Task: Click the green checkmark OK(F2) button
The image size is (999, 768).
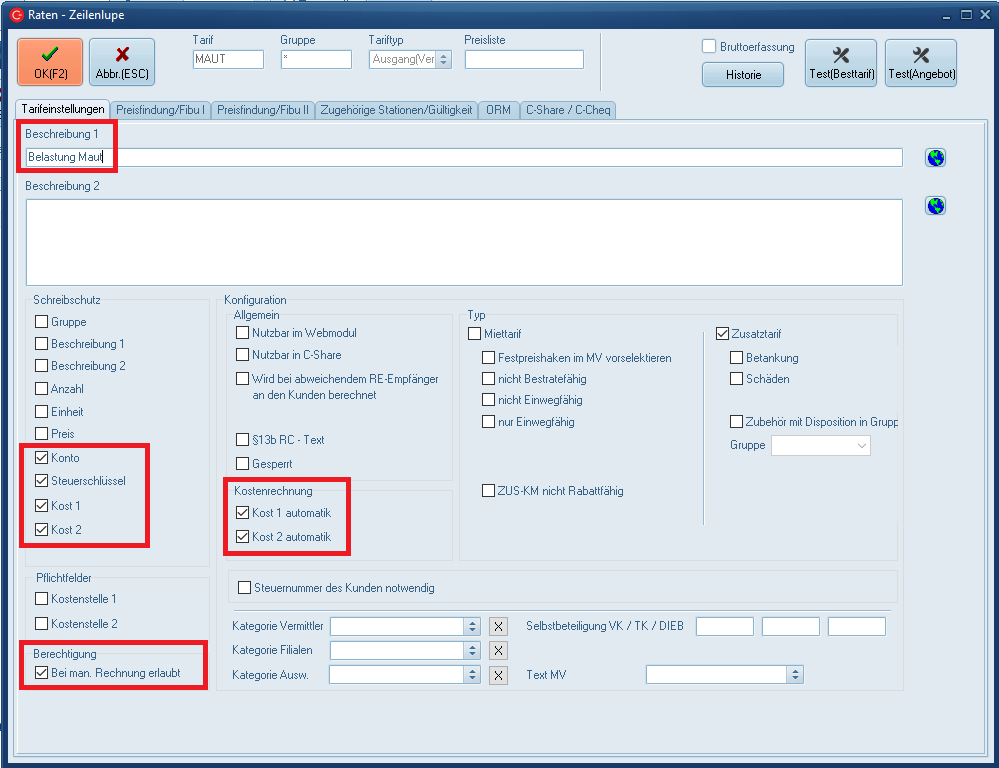Action: click(x=50, y=62)
